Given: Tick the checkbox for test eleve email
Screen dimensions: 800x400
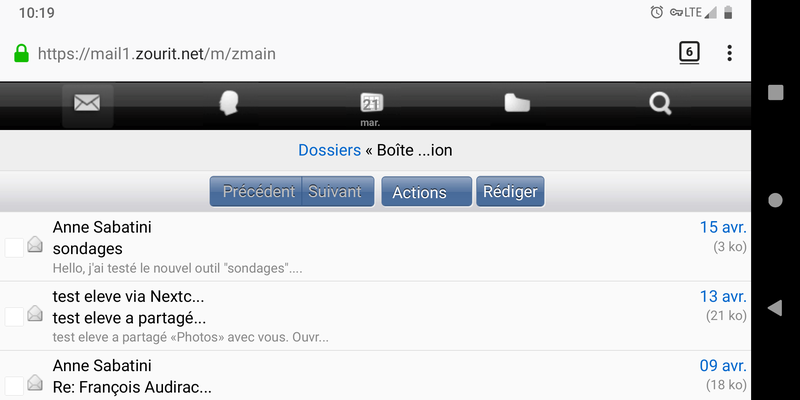Looking at the screenshot, I should point(14,317).
